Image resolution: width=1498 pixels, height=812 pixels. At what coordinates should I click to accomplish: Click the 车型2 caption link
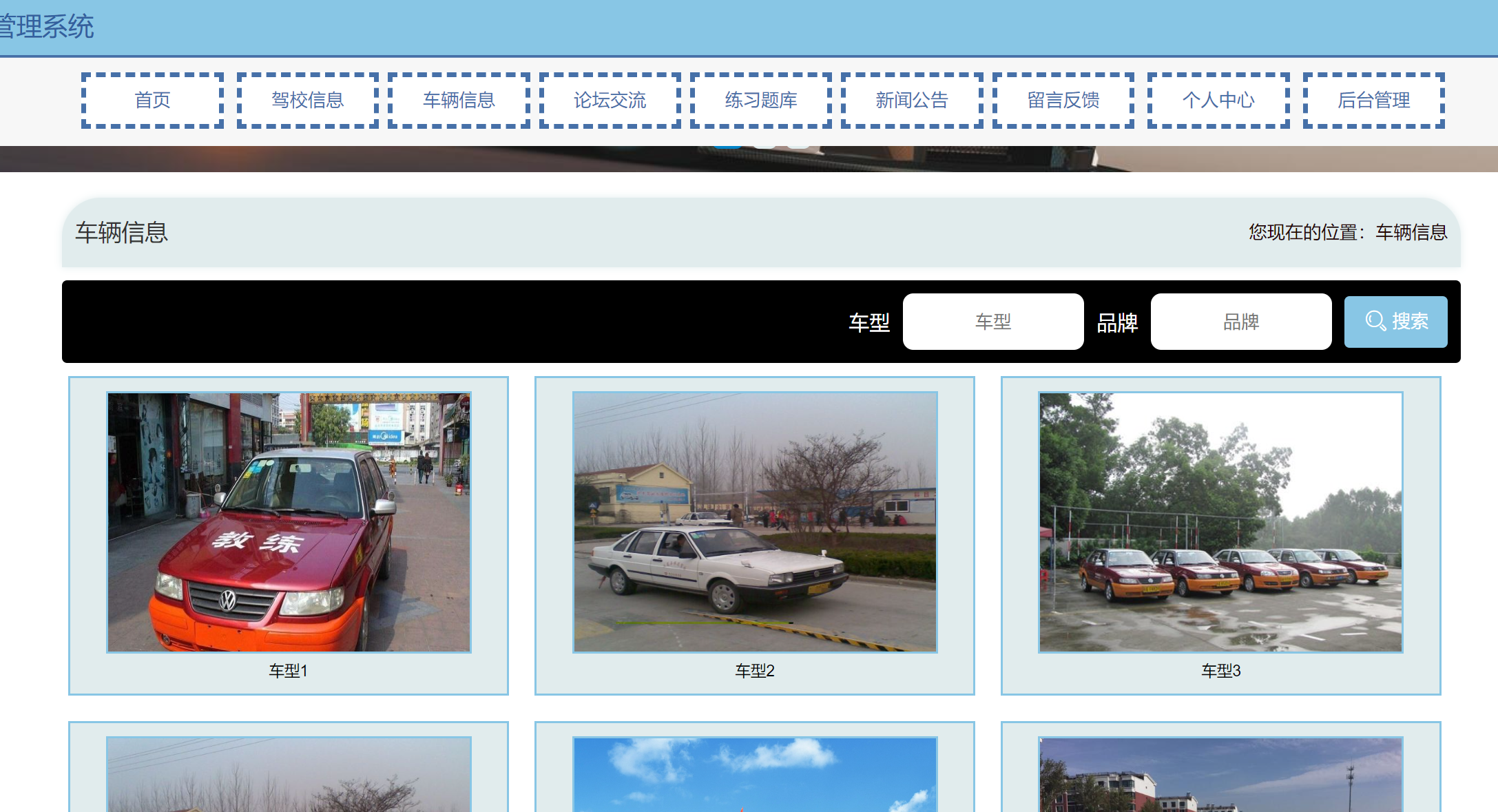coord(755,671)
